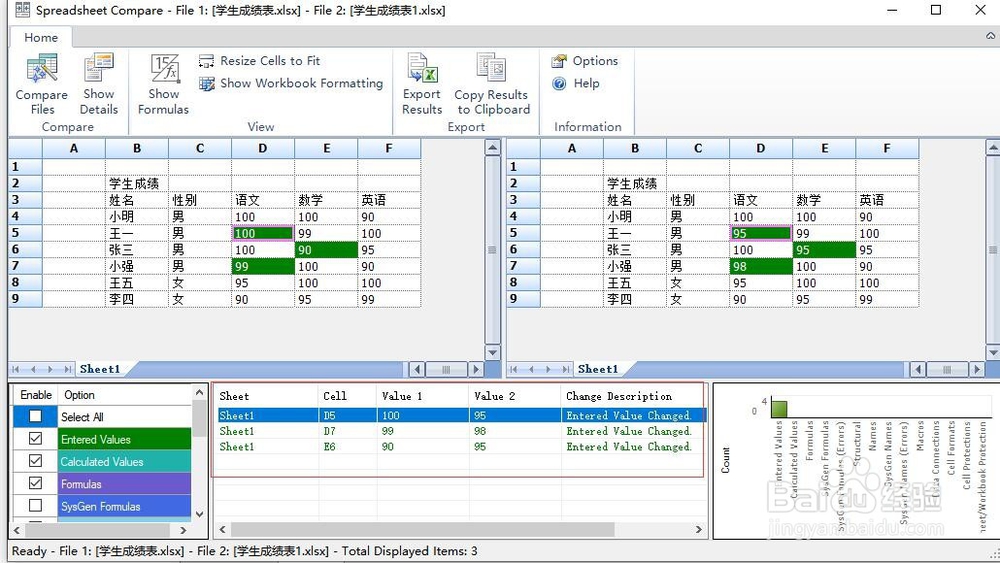Select the Home ribbon tab
1000x563 pixels.
point(41,38)
